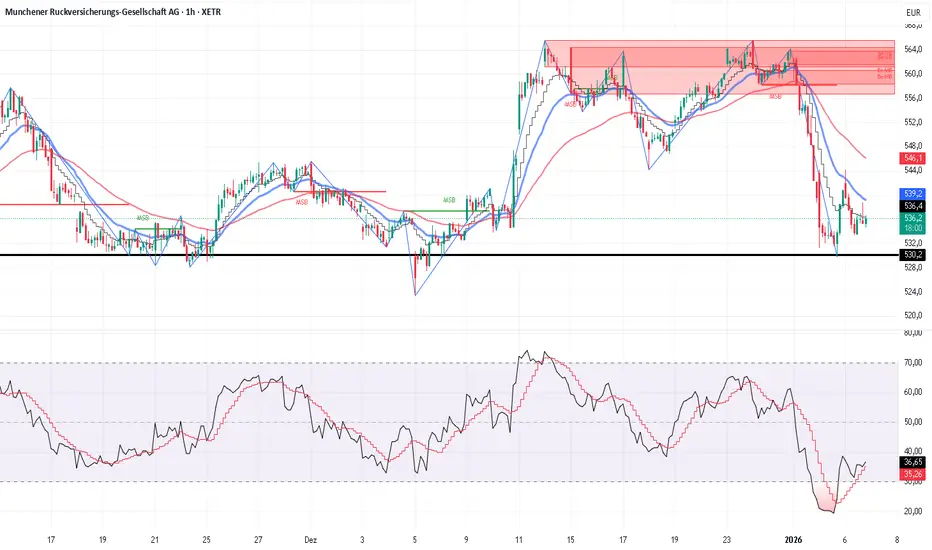Click the 2026 year label on time axis

pyautogui.click(x=794, y=540)
